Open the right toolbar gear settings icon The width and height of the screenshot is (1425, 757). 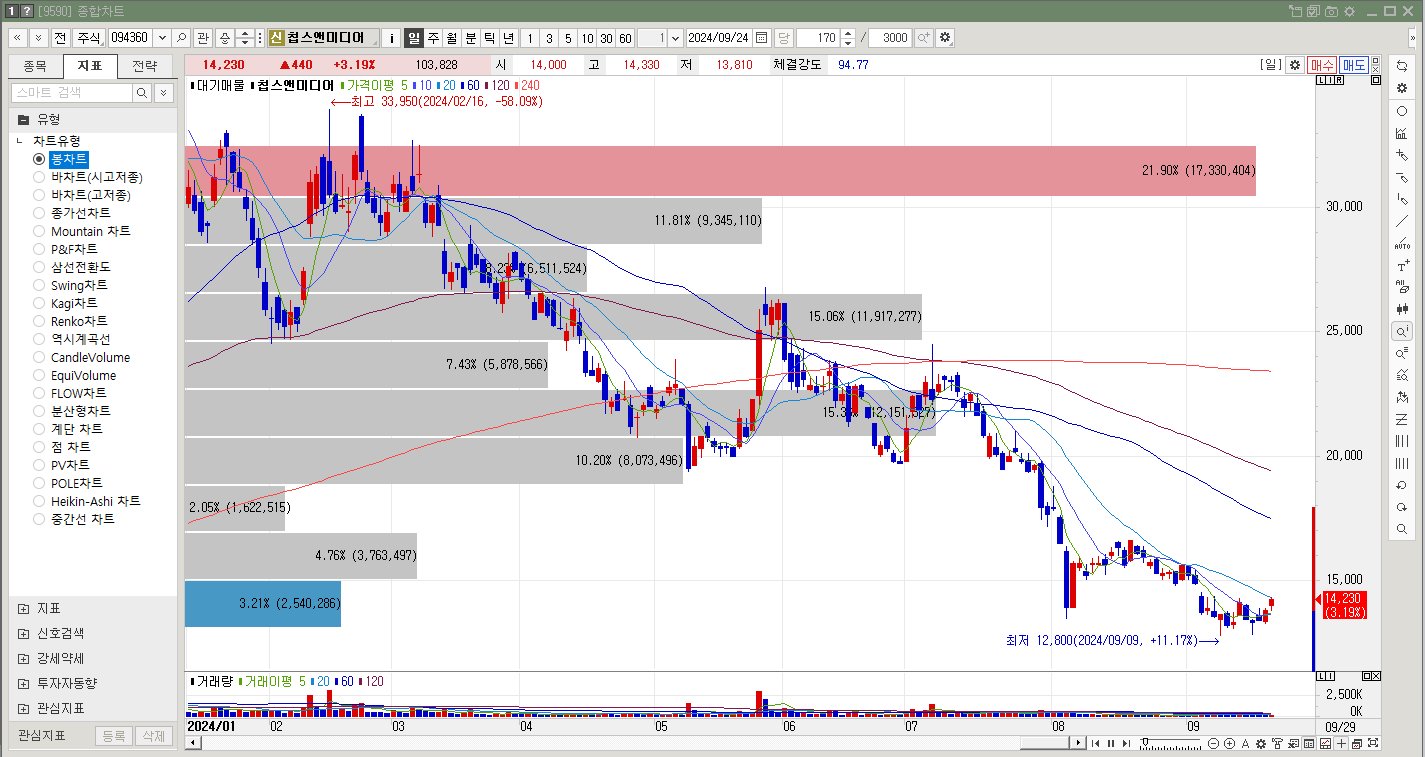tap(1402, 88)
